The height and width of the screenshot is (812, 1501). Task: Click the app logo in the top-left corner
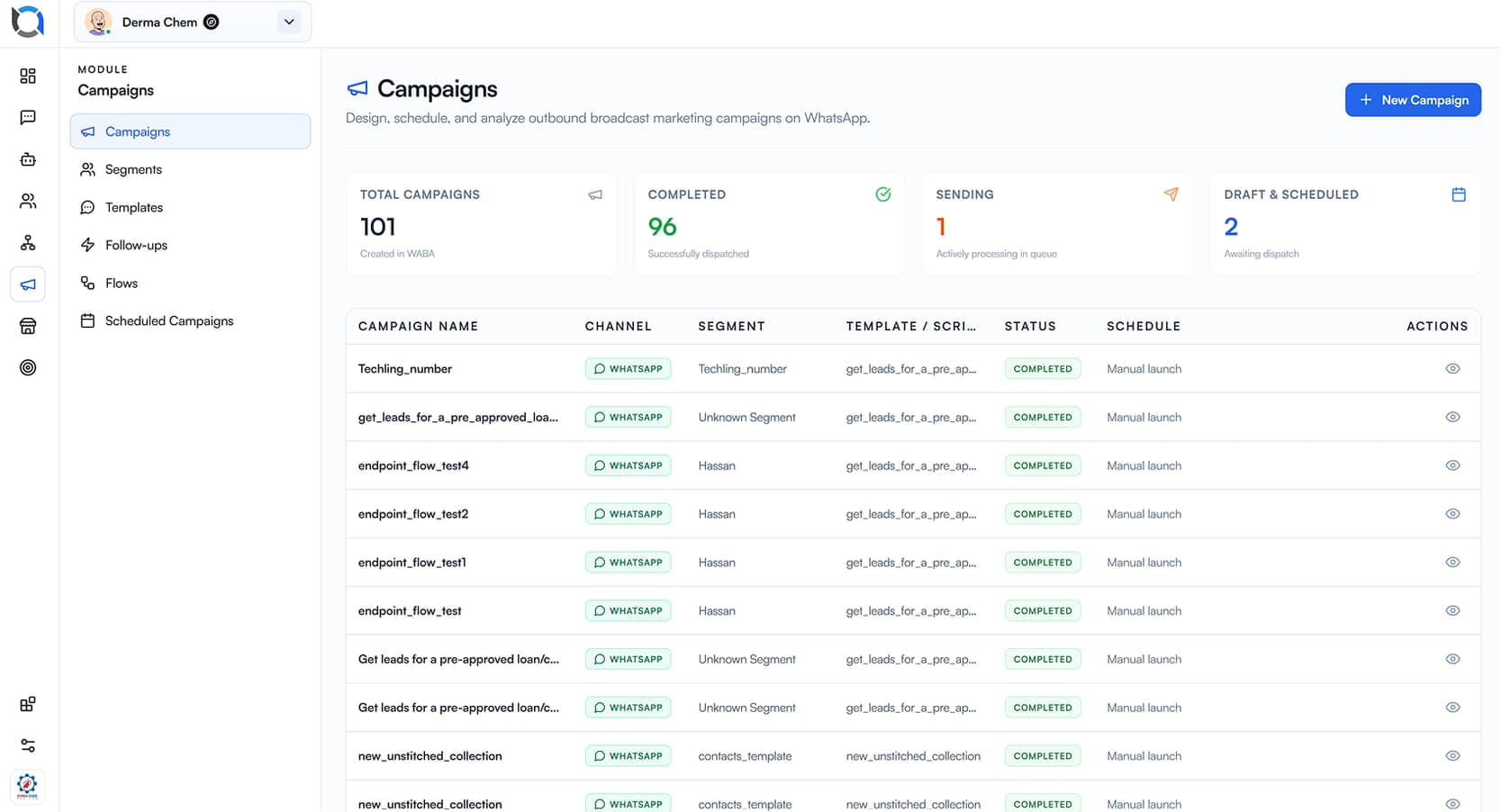pos(28,22)
